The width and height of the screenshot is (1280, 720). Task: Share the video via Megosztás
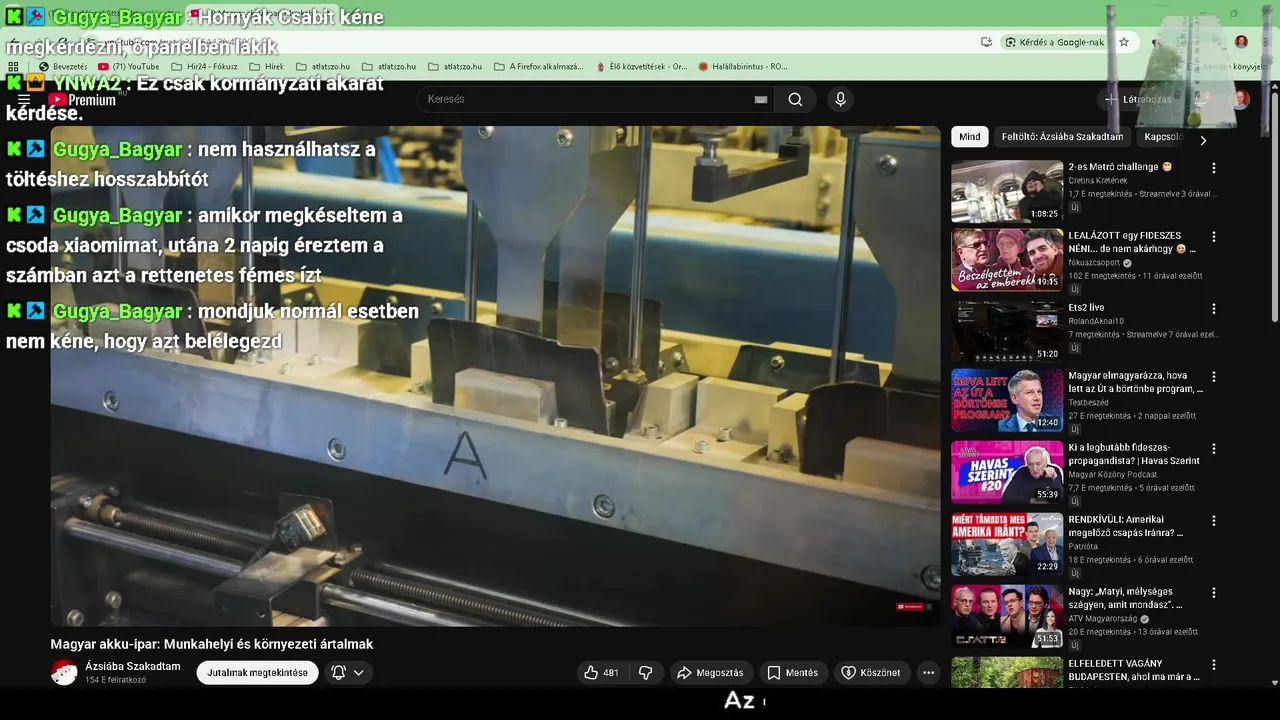pos(710,673)
